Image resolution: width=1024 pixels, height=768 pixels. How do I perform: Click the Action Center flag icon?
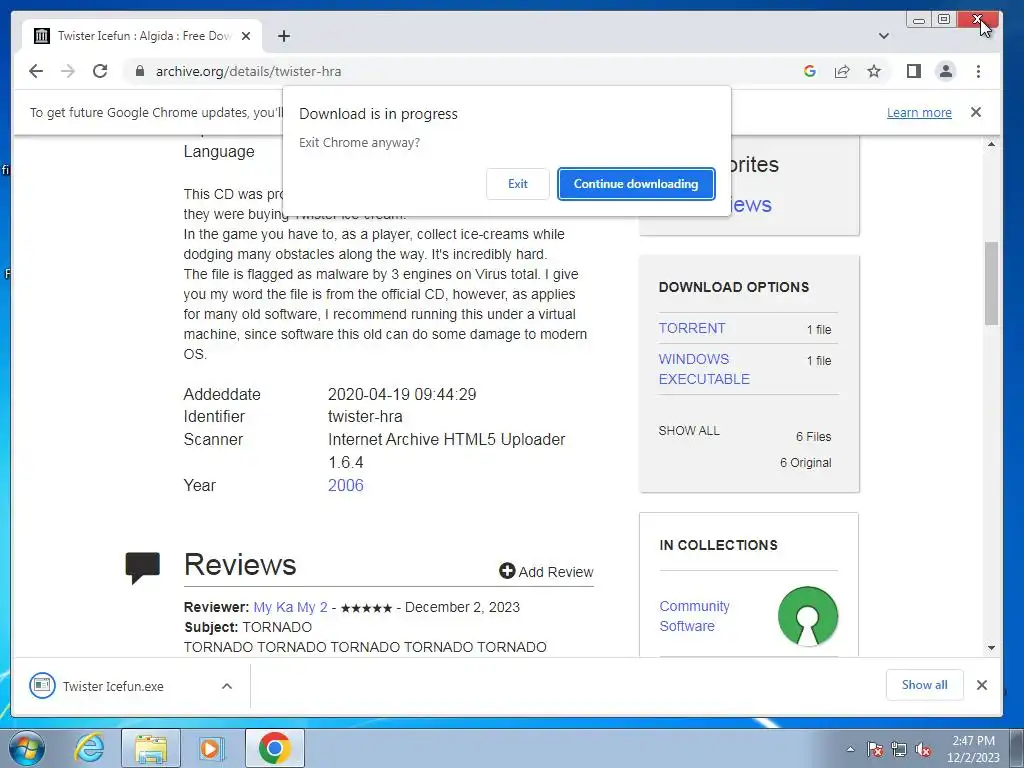pyautogui.click(x=875, y=749)
